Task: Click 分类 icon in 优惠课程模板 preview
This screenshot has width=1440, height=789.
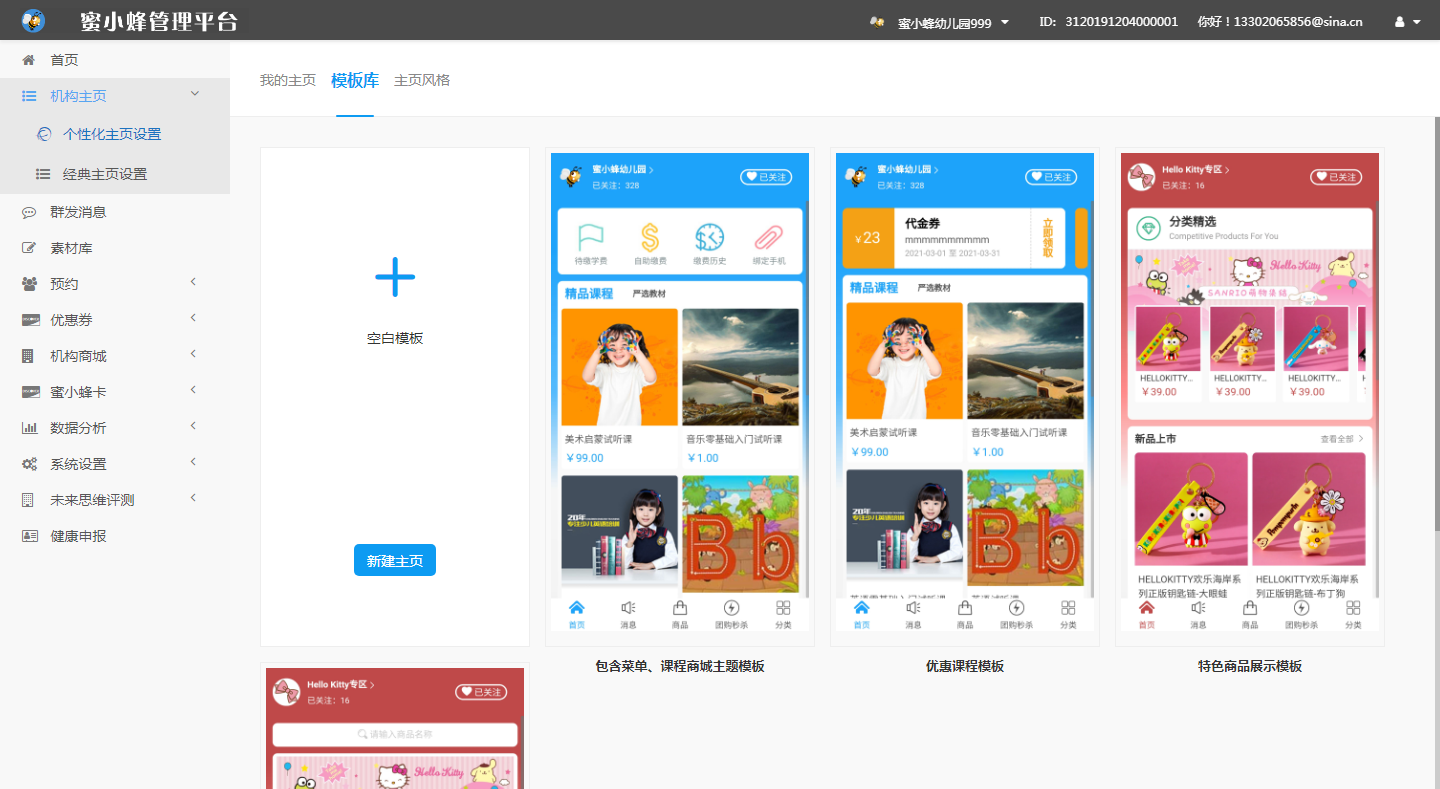Action: (1068, 608)
